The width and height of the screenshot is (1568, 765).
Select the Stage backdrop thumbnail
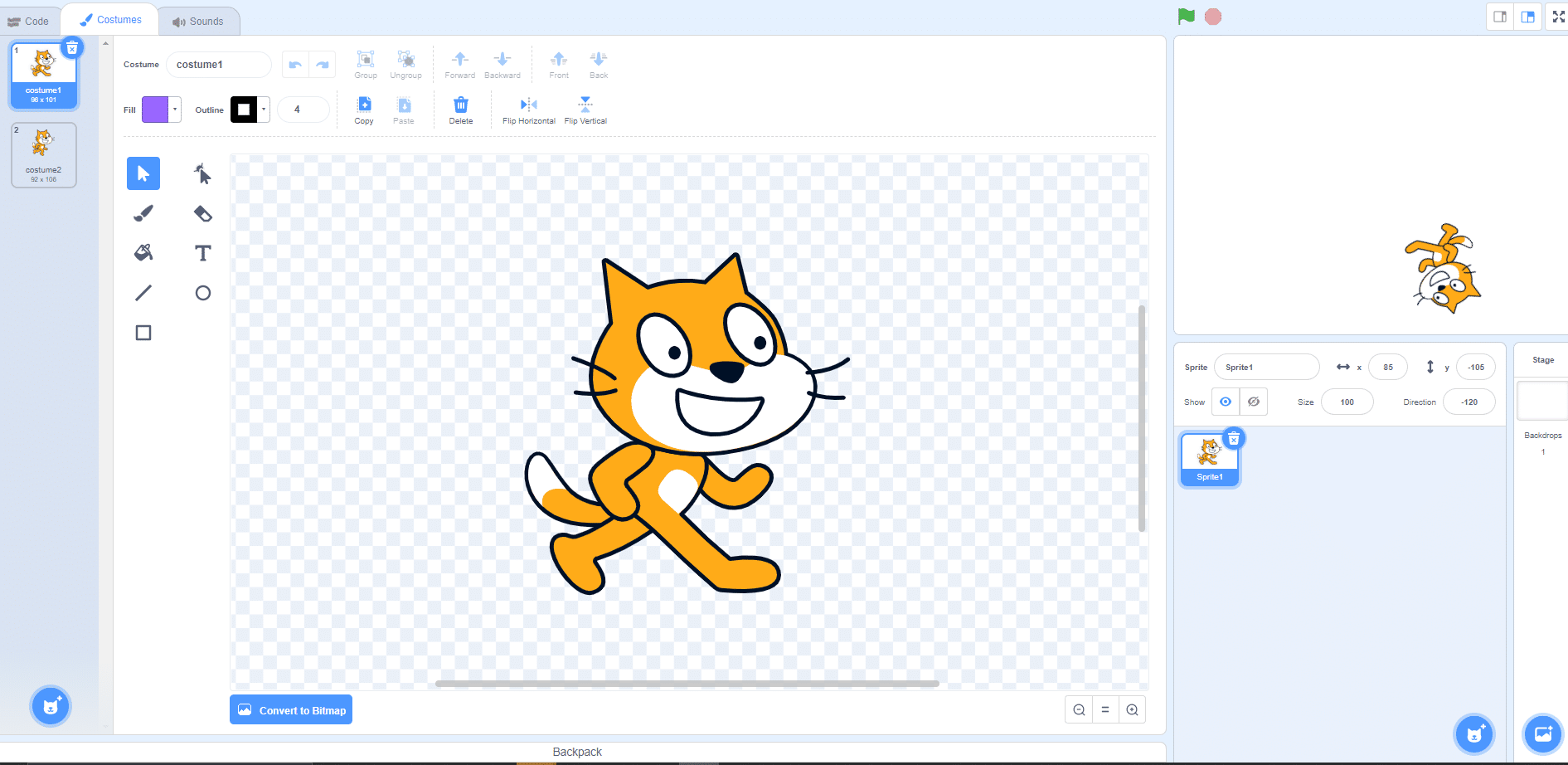tap(1542, 401)
